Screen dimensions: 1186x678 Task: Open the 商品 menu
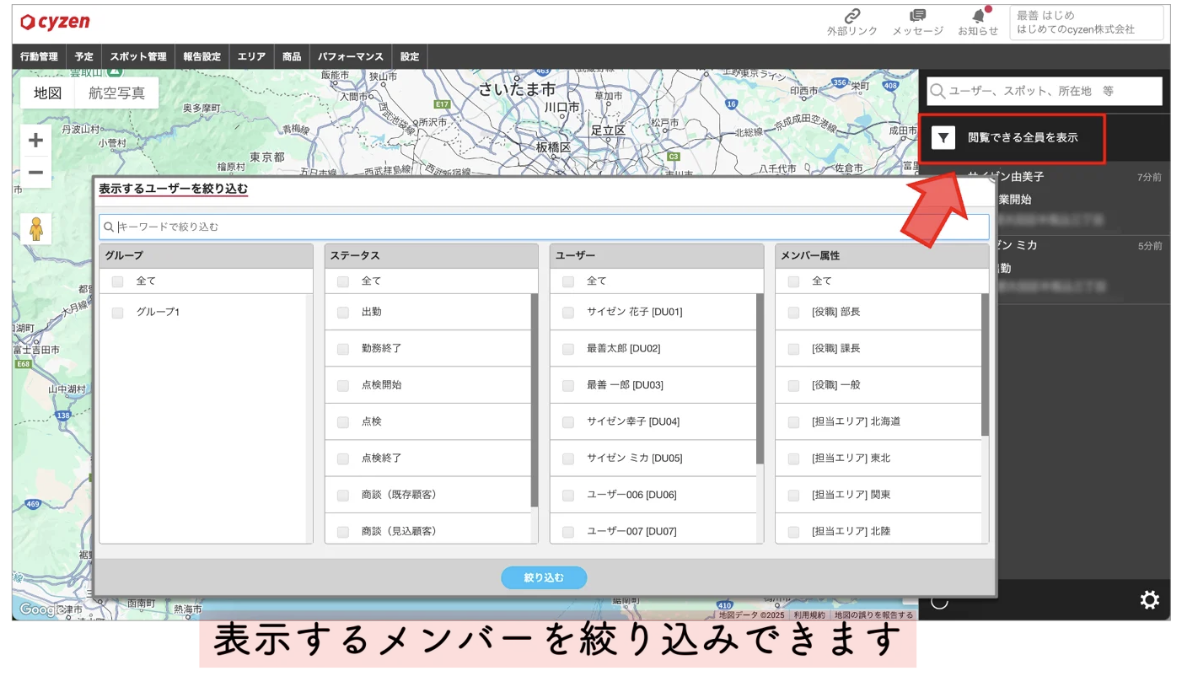(x=291, y=57)
